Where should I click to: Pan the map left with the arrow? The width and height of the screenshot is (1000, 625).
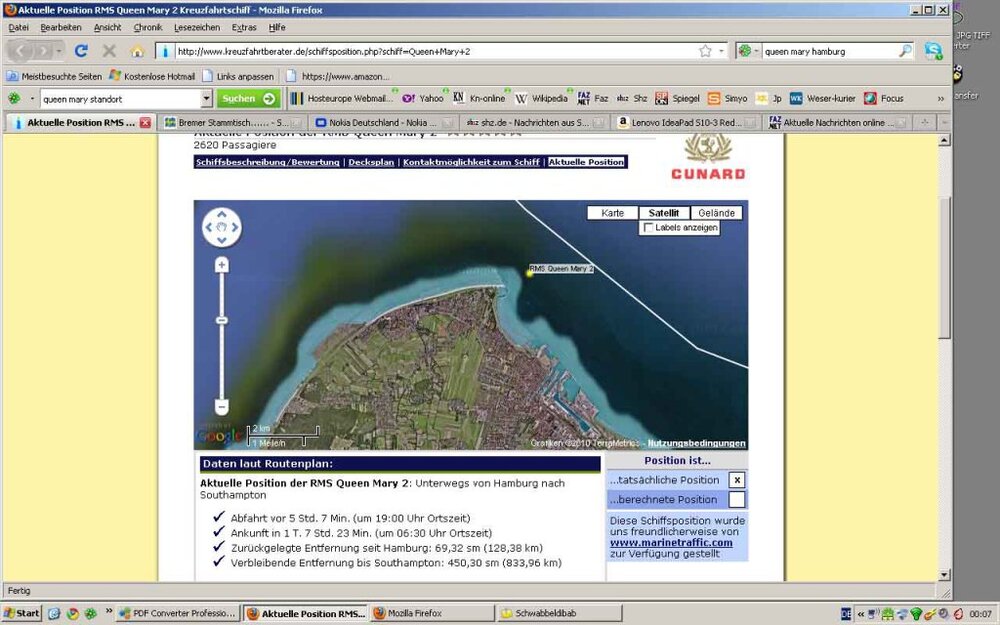[x=208, y=227]
